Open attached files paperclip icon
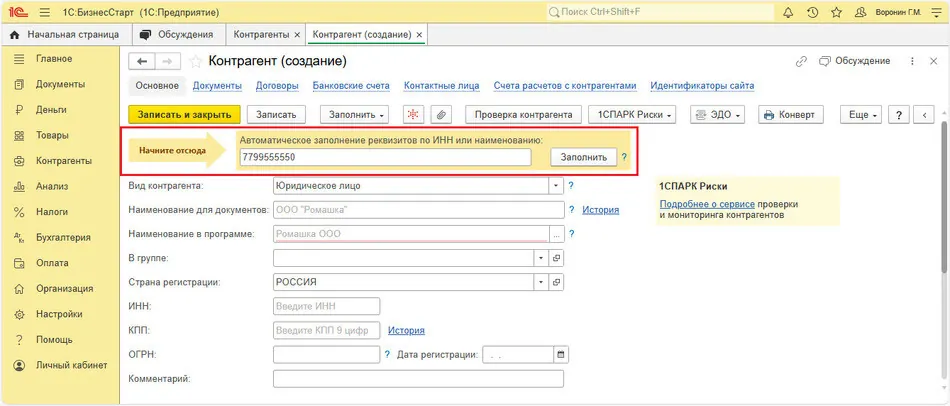Screen dimensions: 950x406 [x=442, y=115]
